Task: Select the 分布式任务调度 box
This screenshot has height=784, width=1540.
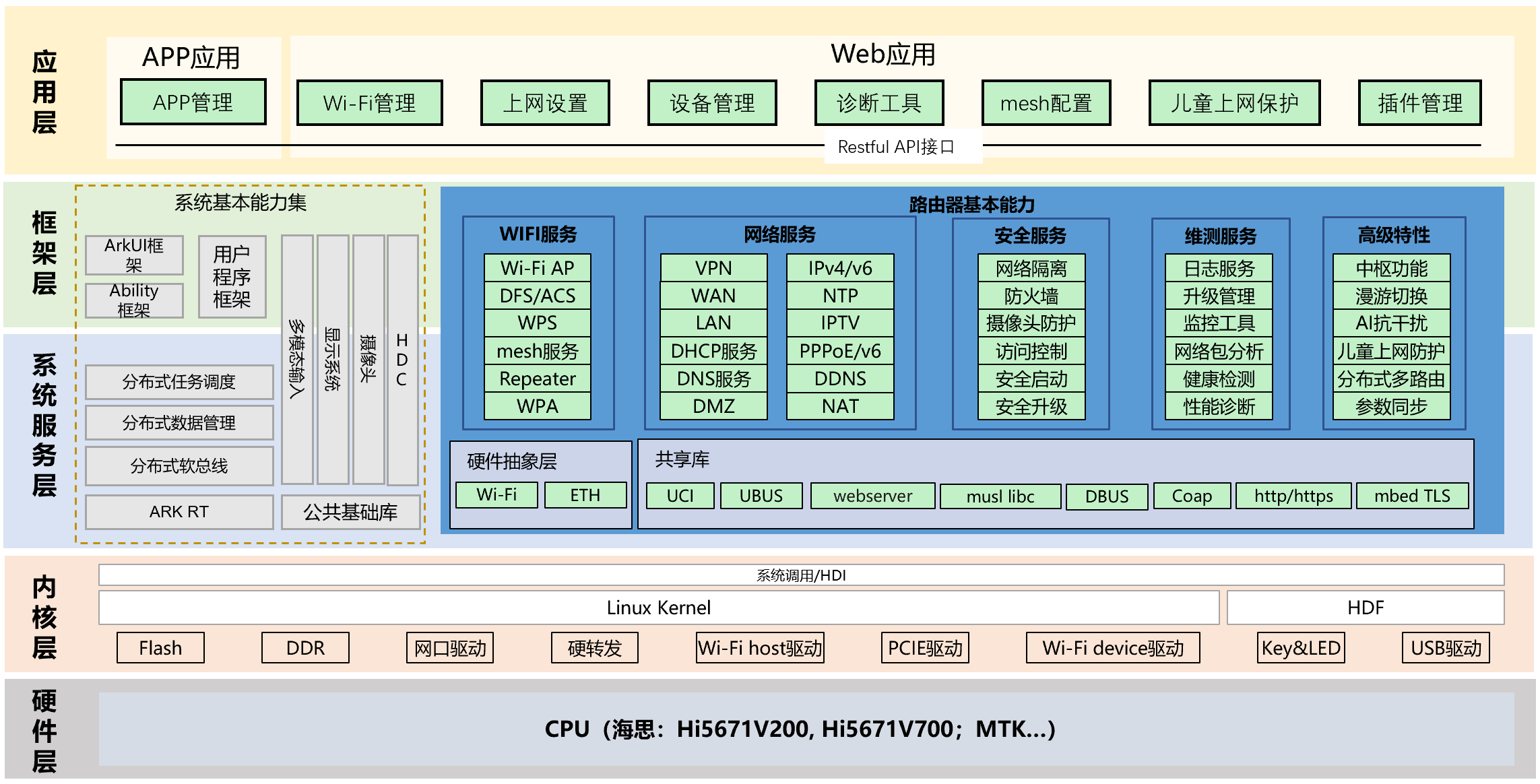Action: point(179,382)
